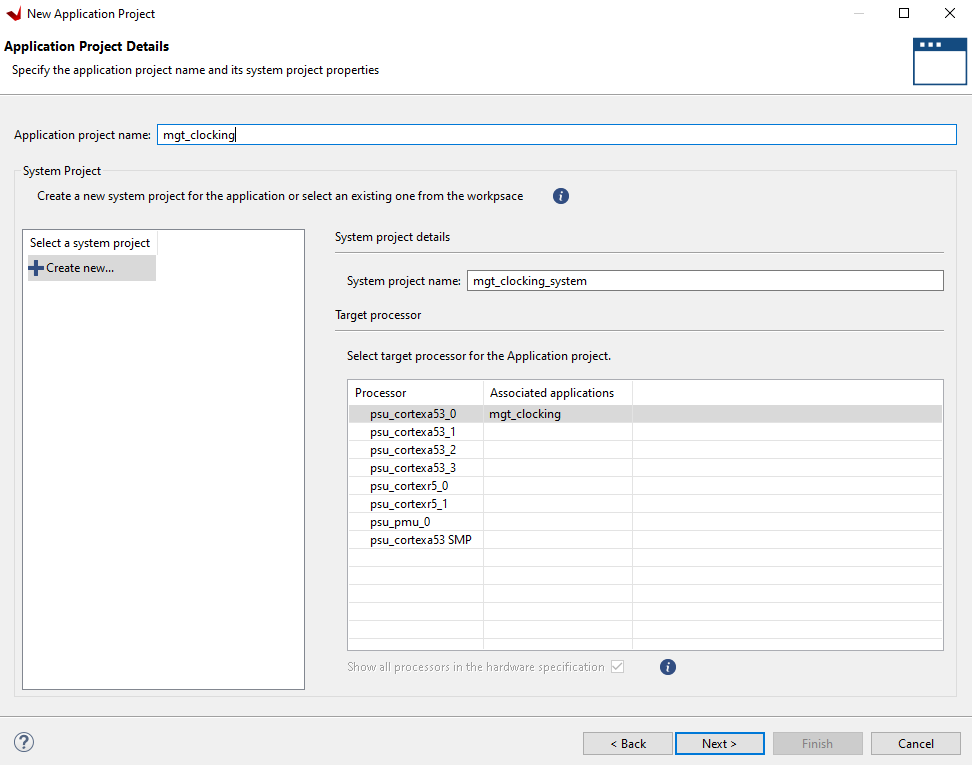Edit the System project name field
Screen dimensions: 972x765
(704, 281)
